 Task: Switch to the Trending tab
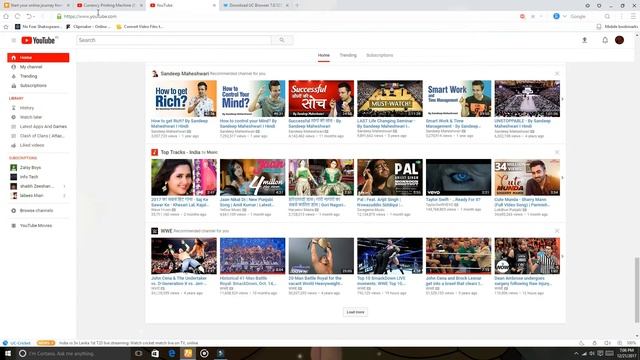[x=348, y=55]
